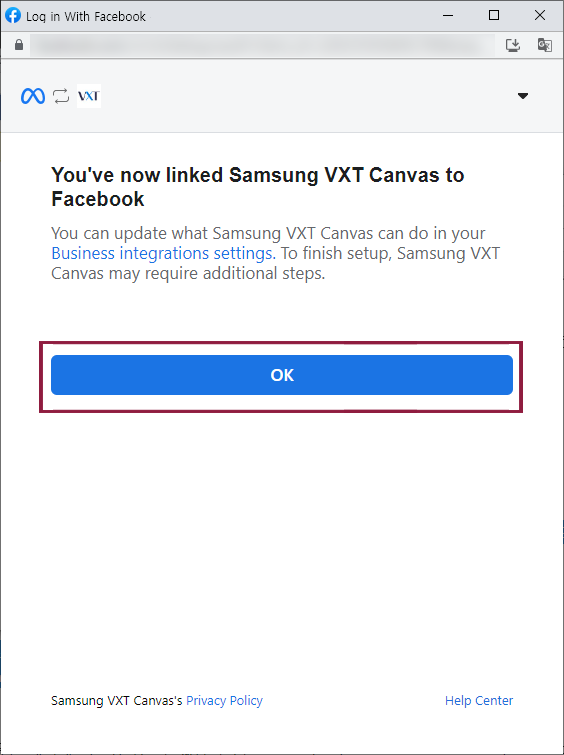564x755 pixels.
Task: Click the gray sync arrows icon
Action: pyautogui.click(x=61, y=96)
